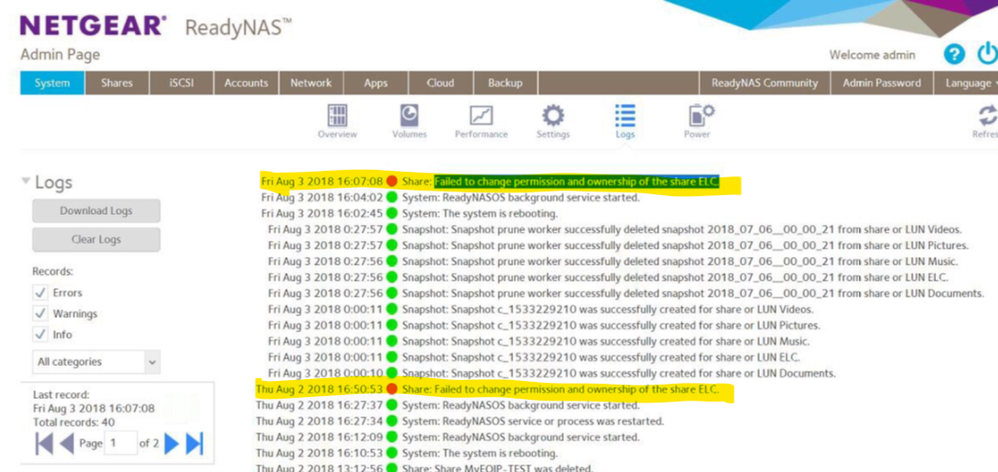This screenshot has height=472, width=998.
Task: Switch to the Apps tab
Action: tap(376, 83)
